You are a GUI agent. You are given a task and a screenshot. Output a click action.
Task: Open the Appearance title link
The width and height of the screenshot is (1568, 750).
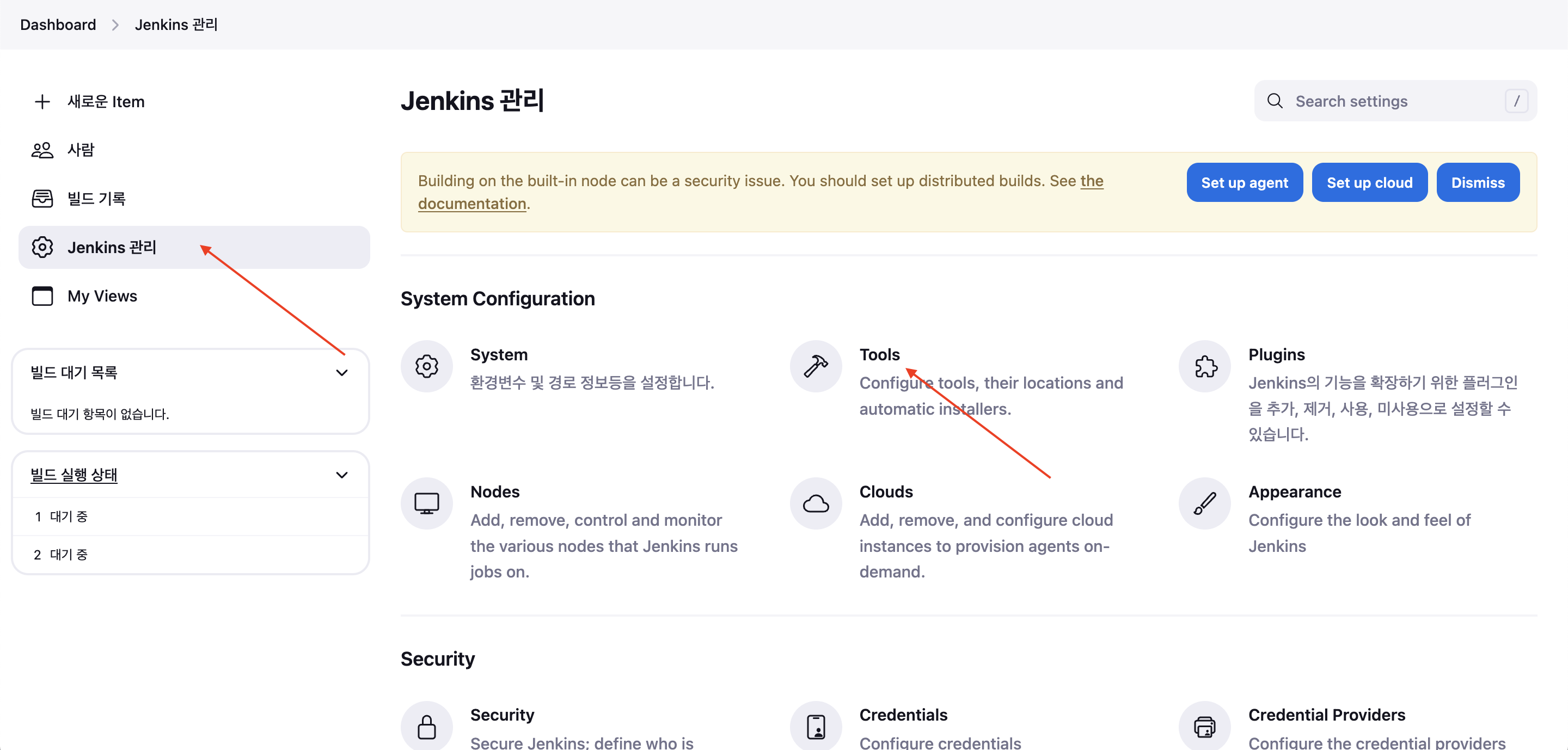(x=1295, y=492)
